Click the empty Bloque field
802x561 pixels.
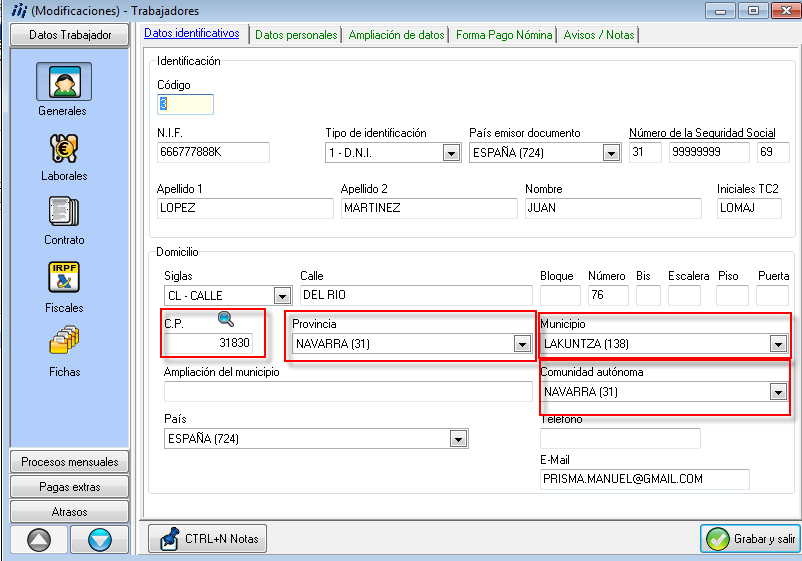pos(560,295)
